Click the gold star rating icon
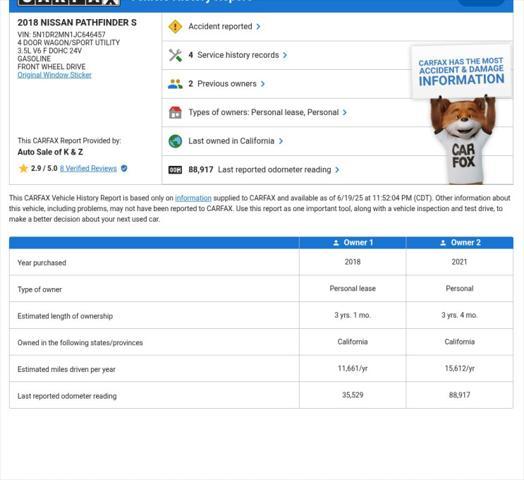This screenshot has height=480, width=524. click(x=23, y=168)
